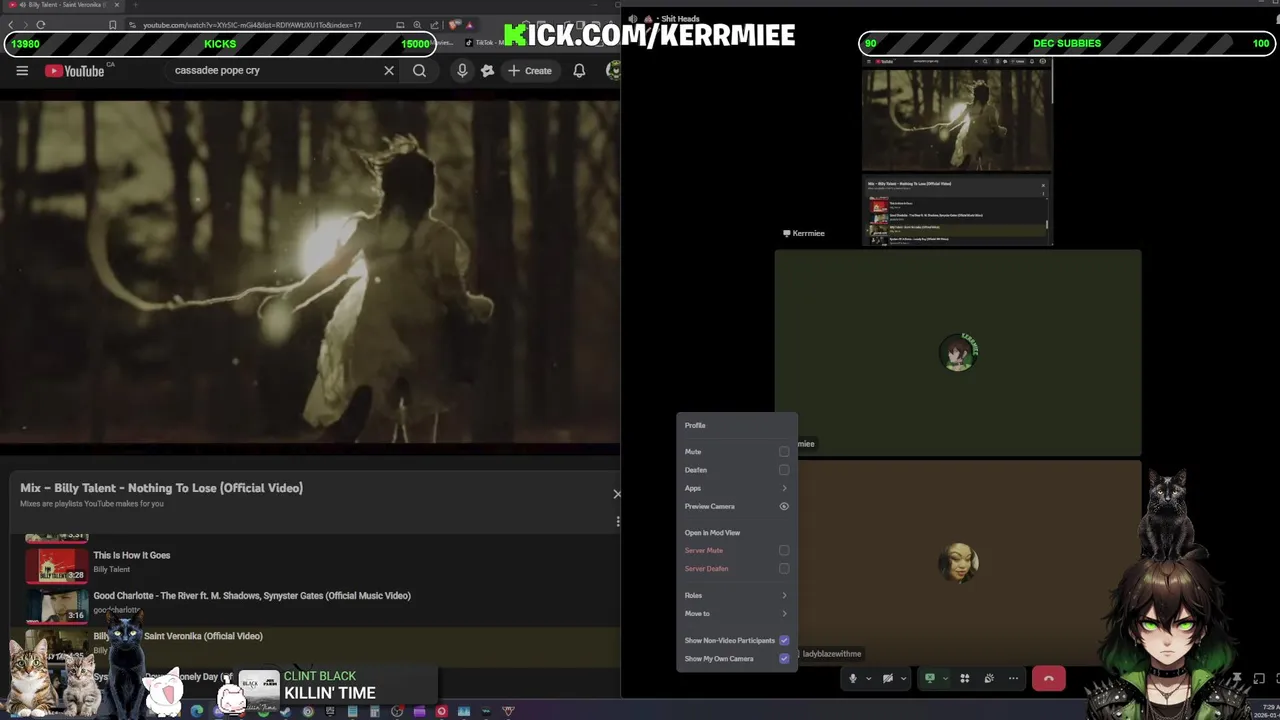This screenshot has height=720, width=1280.
Task: Reload the browser page
Action: tap(40, 25)
